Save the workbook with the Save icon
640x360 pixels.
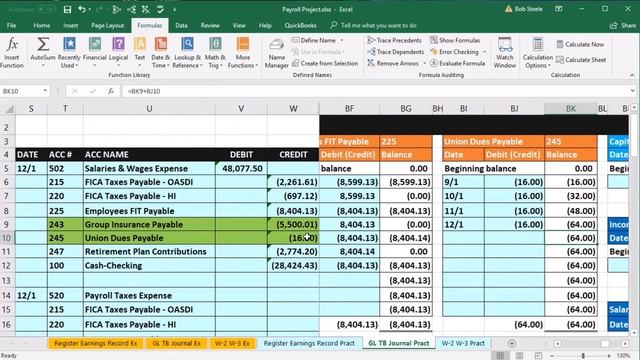pyautogui.click(x=67, y=9)
